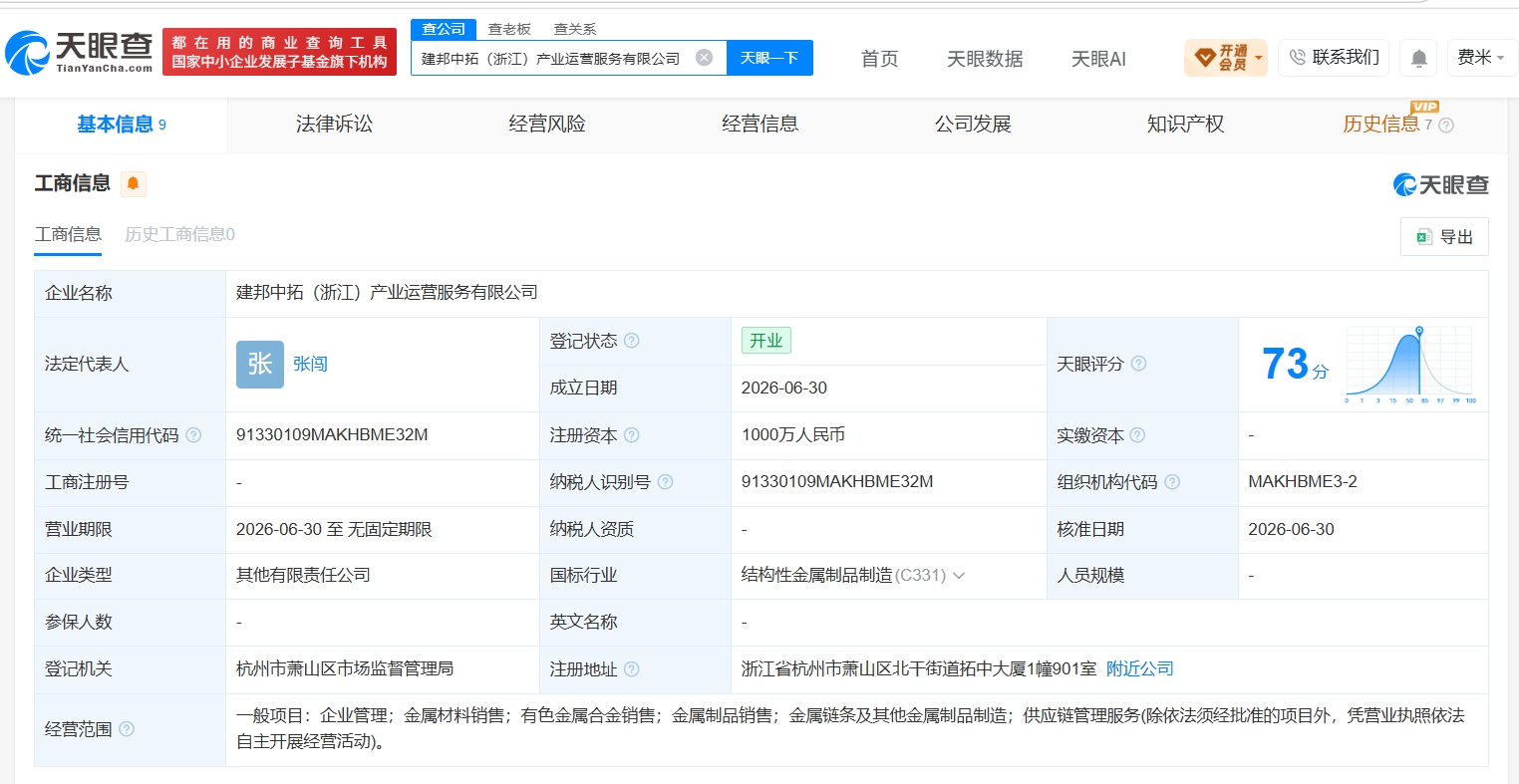
Task: Click help icon next to 统一社会信用代码
Action: (193, 435)
